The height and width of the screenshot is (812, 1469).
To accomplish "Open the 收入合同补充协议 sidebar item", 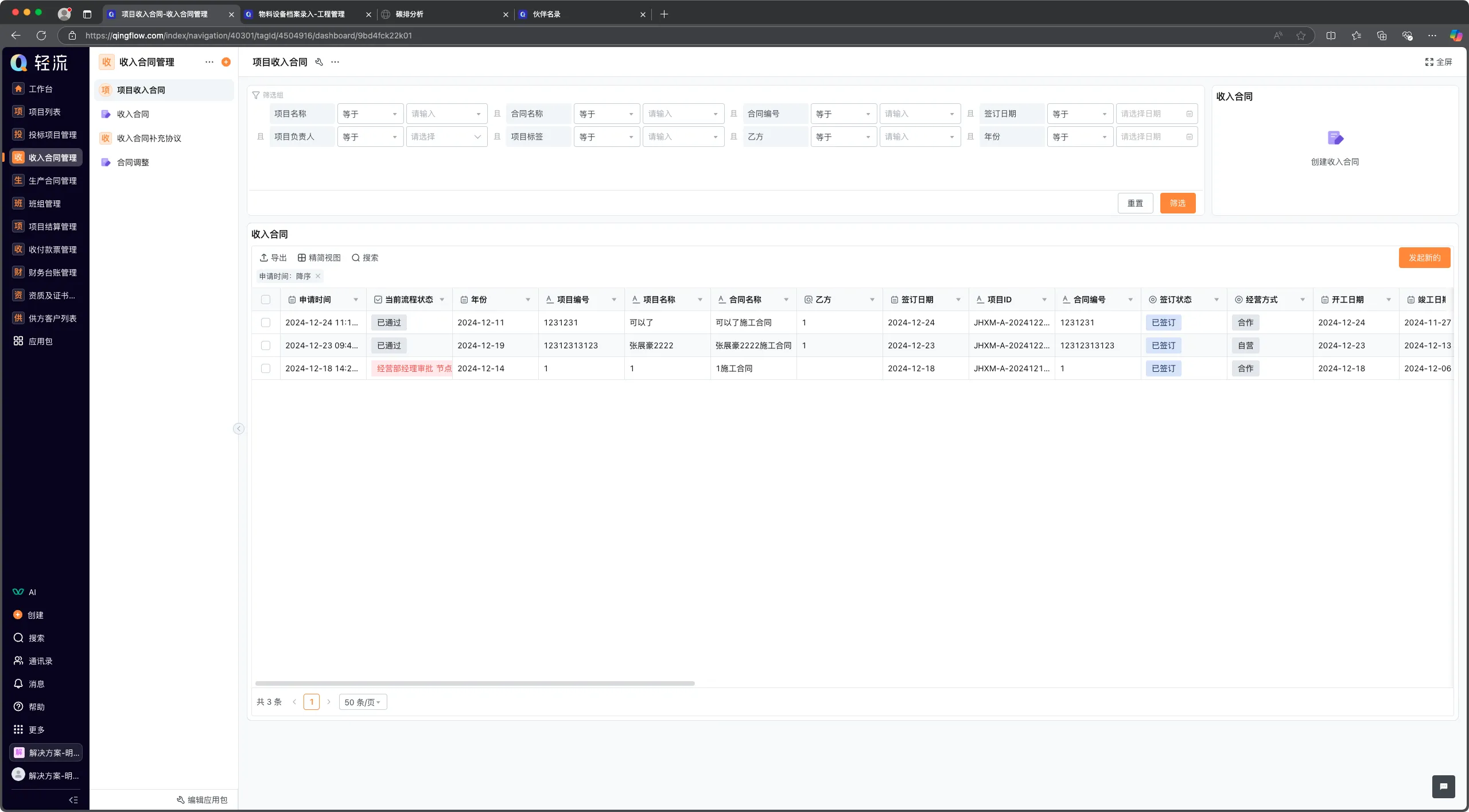I will (149, 138).
